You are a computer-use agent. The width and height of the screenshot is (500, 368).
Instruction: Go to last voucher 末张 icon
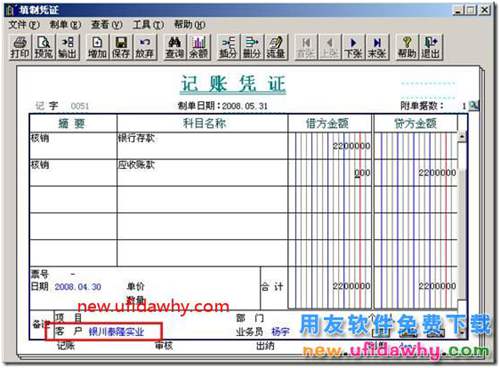click(377, 47)
